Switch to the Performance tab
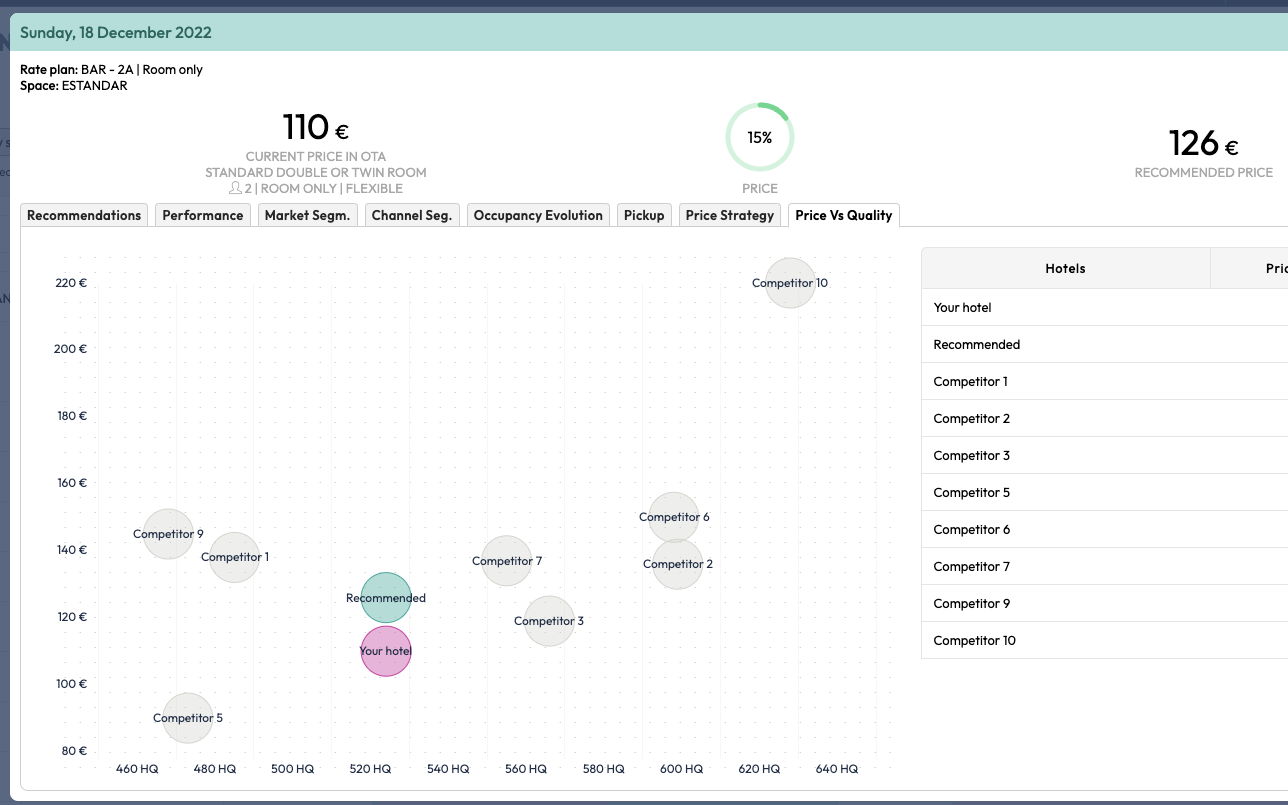This screenshot has height=805, width=1288. pyautogui.click(x=203, y=215)
